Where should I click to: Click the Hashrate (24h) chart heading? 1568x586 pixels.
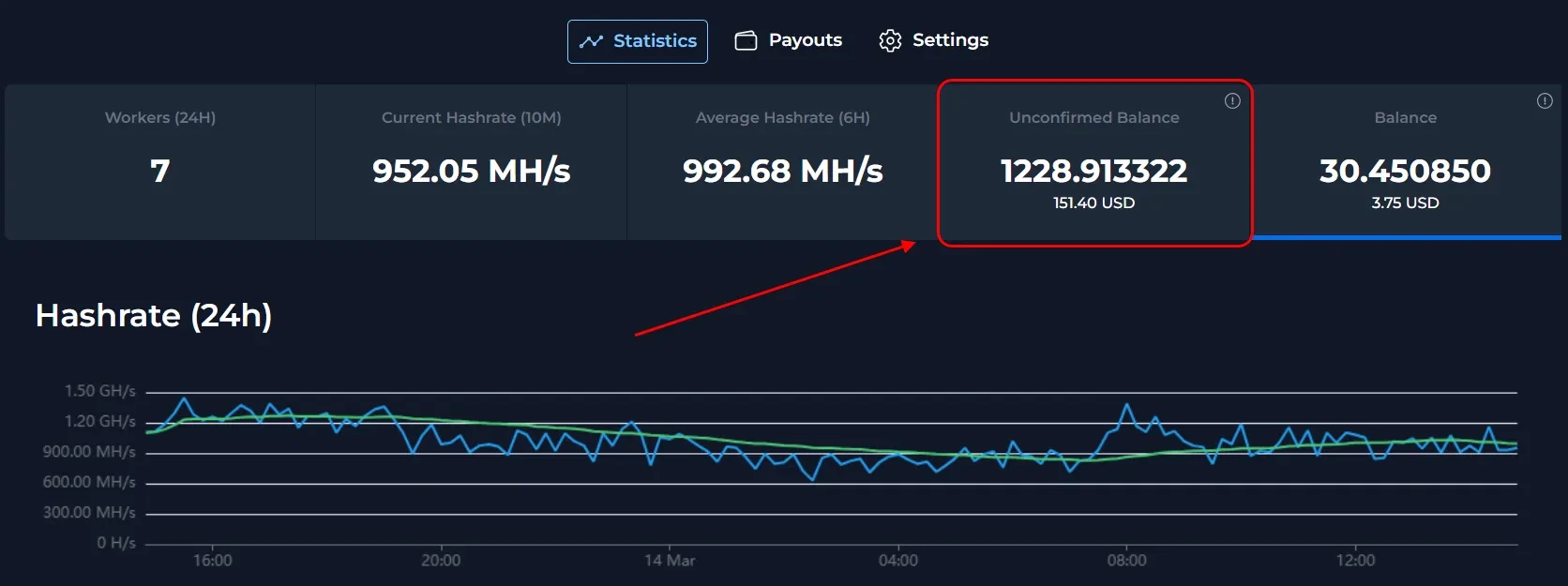pos(154,316)
